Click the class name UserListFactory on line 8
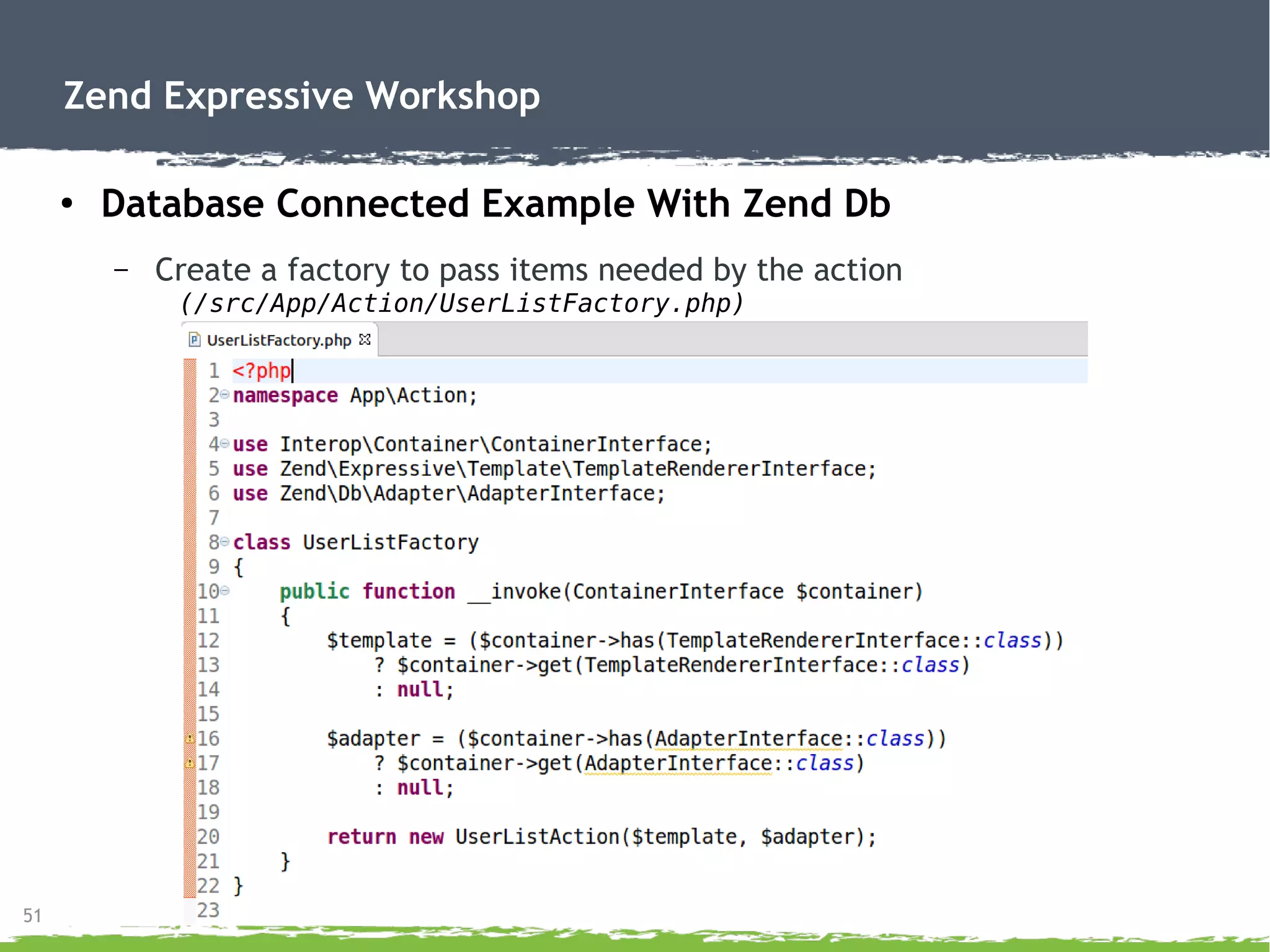Image resolution: width=1270 pixels, height=952 pixels. 391,543
